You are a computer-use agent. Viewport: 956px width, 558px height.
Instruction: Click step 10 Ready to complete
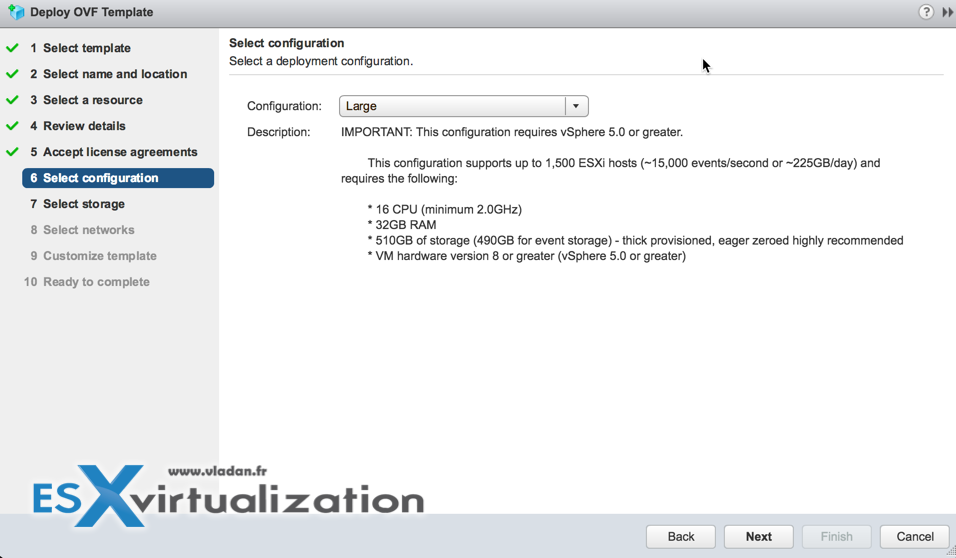[87, 282]
